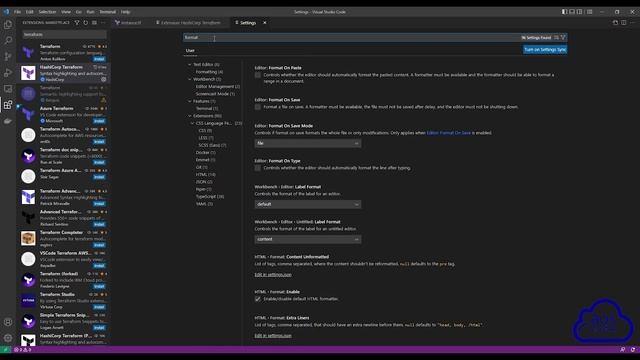The width and height of the screenshot is (640, 360).
Task: Toggle panel layout icon in title bar
Action: click(572, 12)
